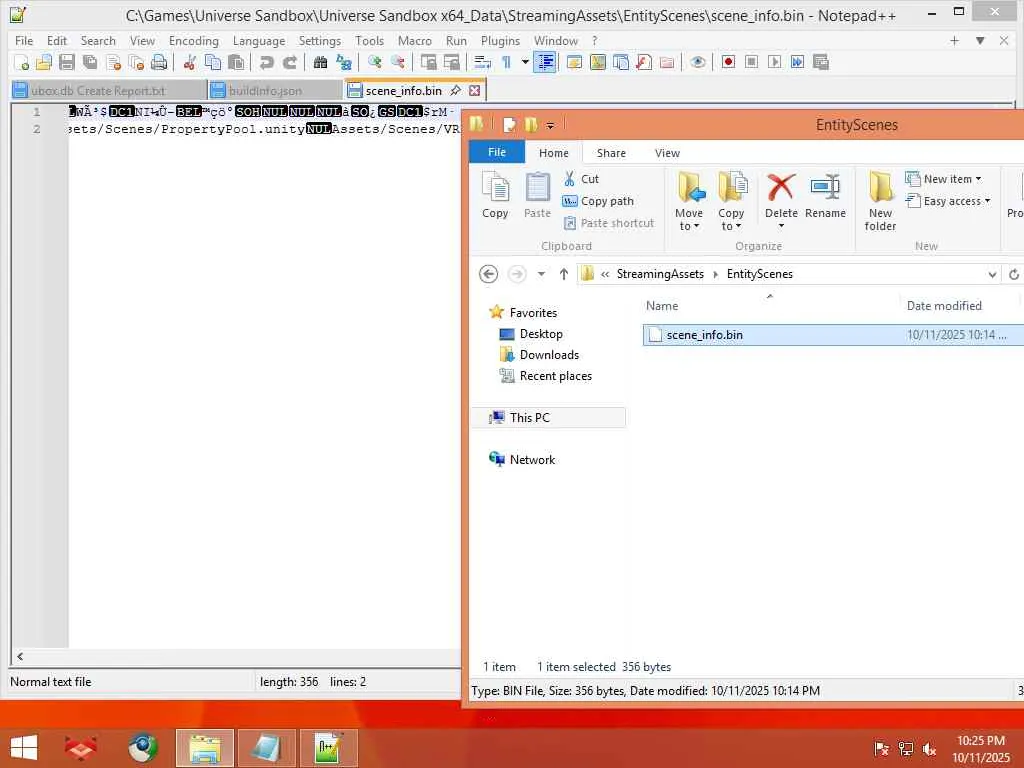Open the Encoding menu

click(x=193, y=40)
